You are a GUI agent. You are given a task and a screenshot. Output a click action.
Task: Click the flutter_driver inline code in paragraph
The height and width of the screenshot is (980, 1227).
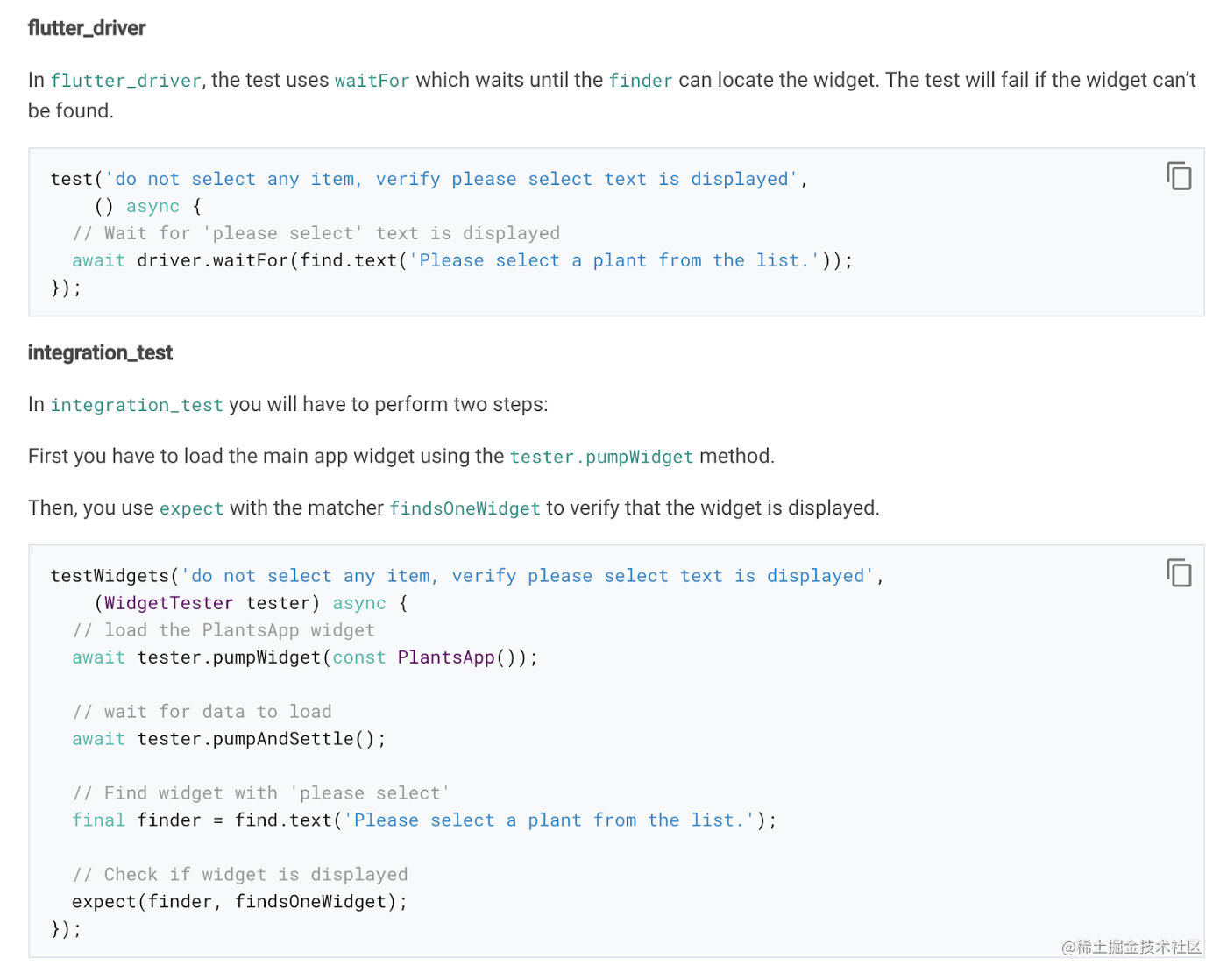click(126, 81)
